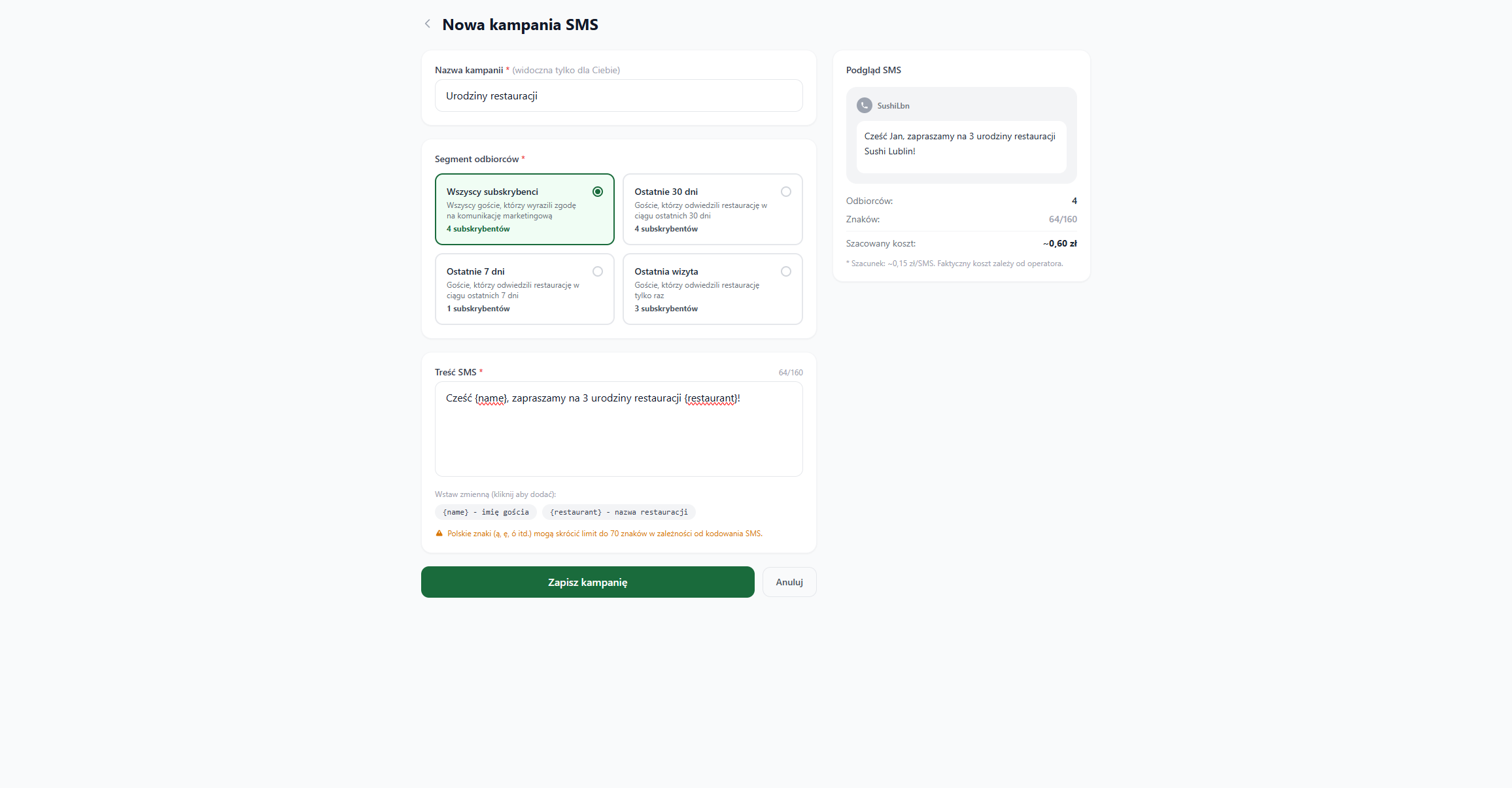The height and width of the screenshot is (788, 1512).
Task: Click the orange warning triangle icon
Action: click(439, 534)
